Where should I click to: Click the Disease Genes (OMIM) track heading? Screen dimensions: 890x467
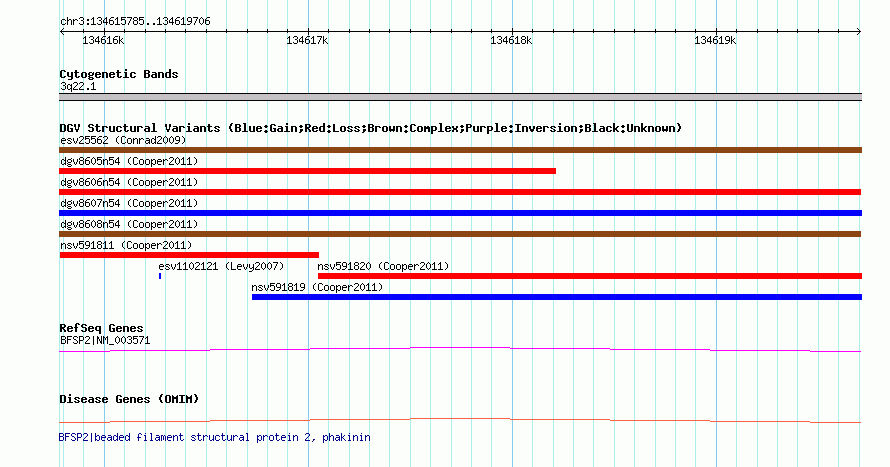pos(129,399)
